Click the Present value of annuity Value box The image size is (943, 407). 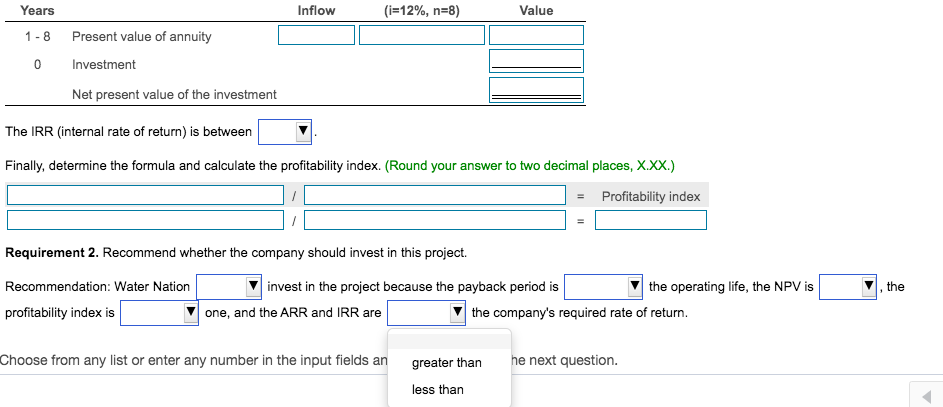click(536, 35)
